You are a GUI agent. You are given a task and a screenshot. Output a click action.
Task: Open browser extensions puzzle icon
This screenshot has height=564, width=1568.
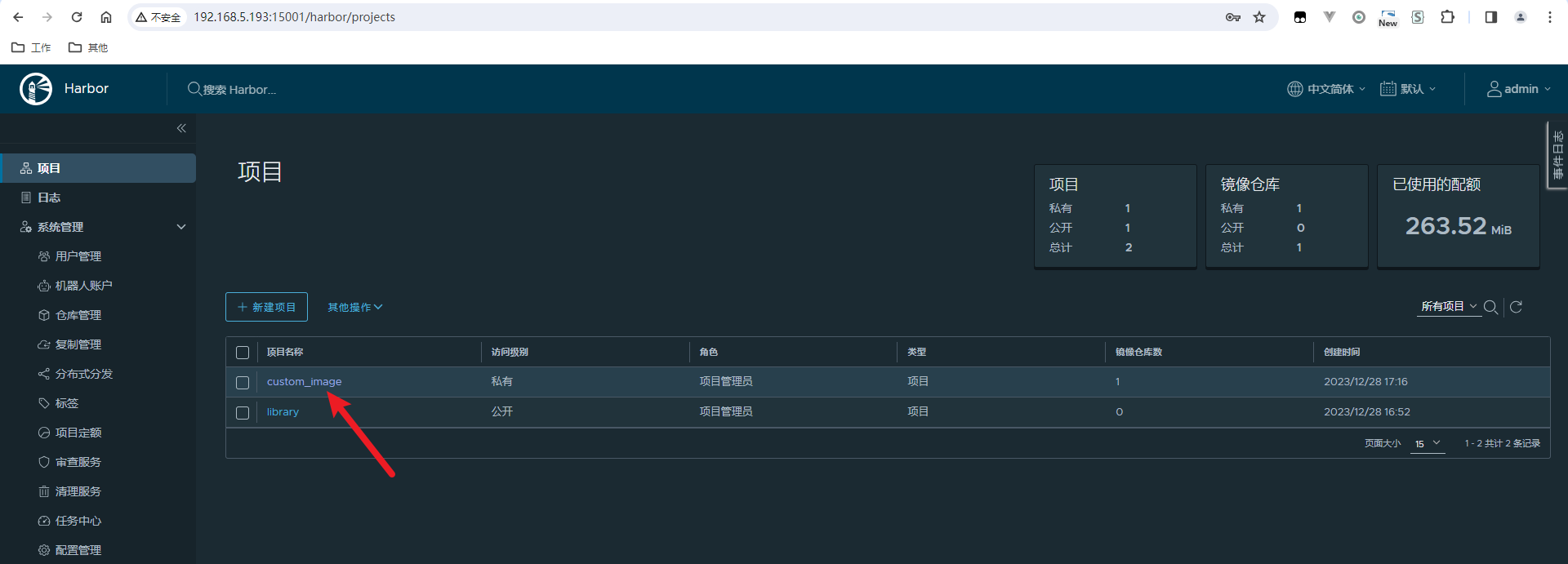click(1447, 17)
